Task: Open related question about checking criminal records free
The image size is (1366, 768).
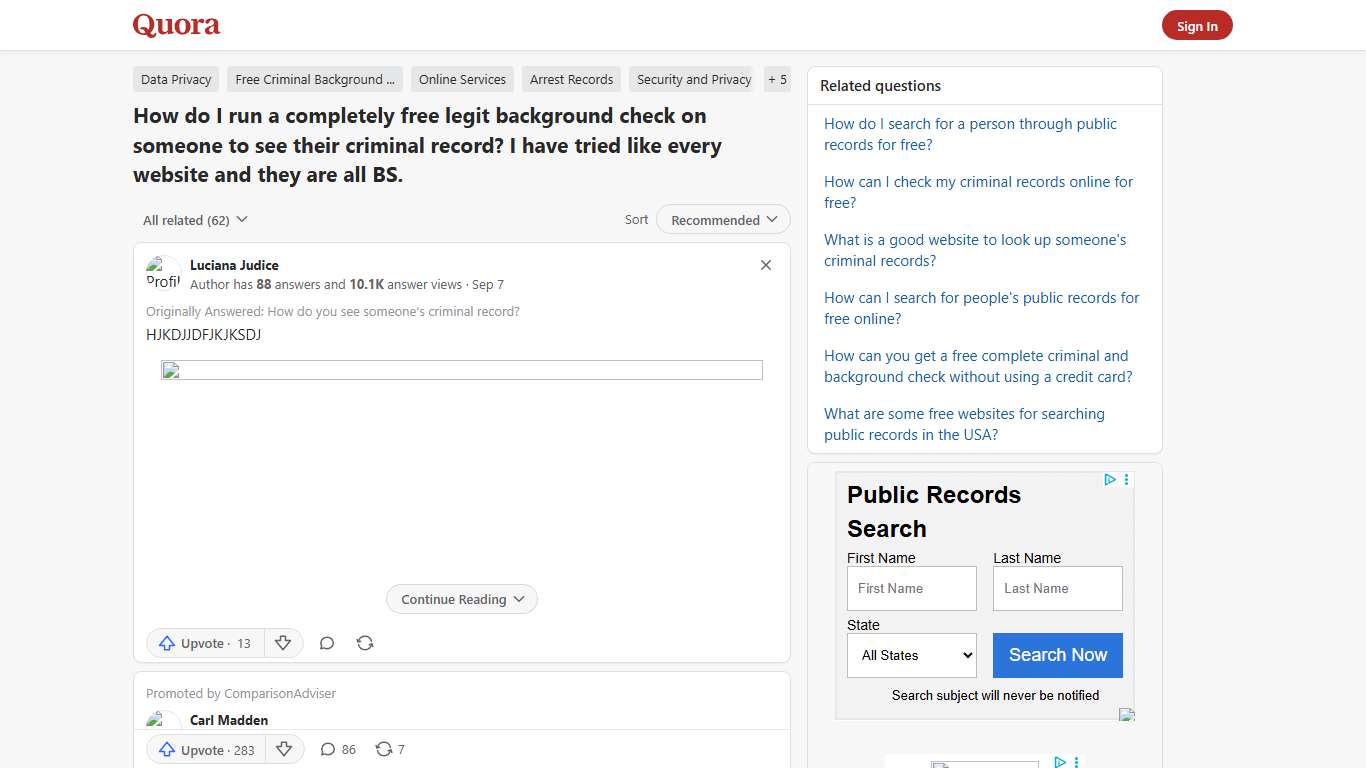Action: point(978,192)
